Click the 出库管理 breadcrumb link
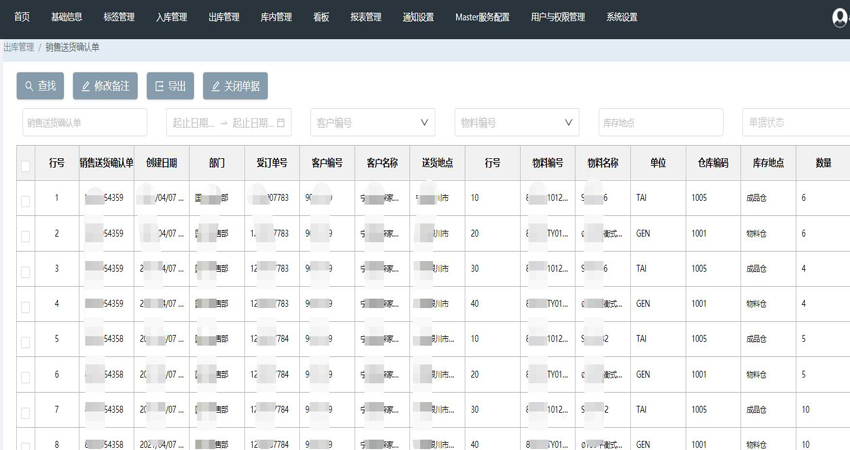850x450 pixels. coord(18,47)
